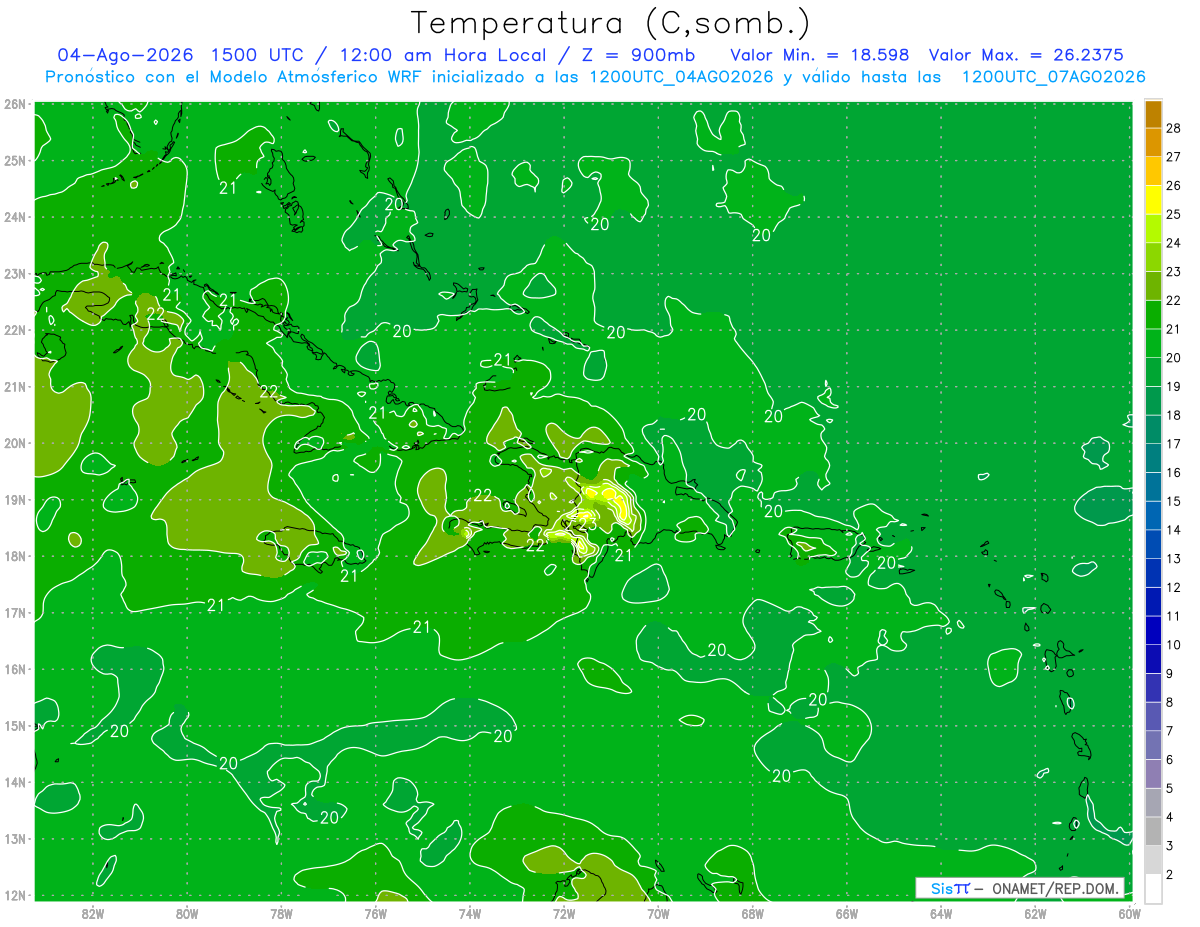The image size is (1200, 927).
Task: Click the '13N' latitude axis label
Action: coord(15,839)
